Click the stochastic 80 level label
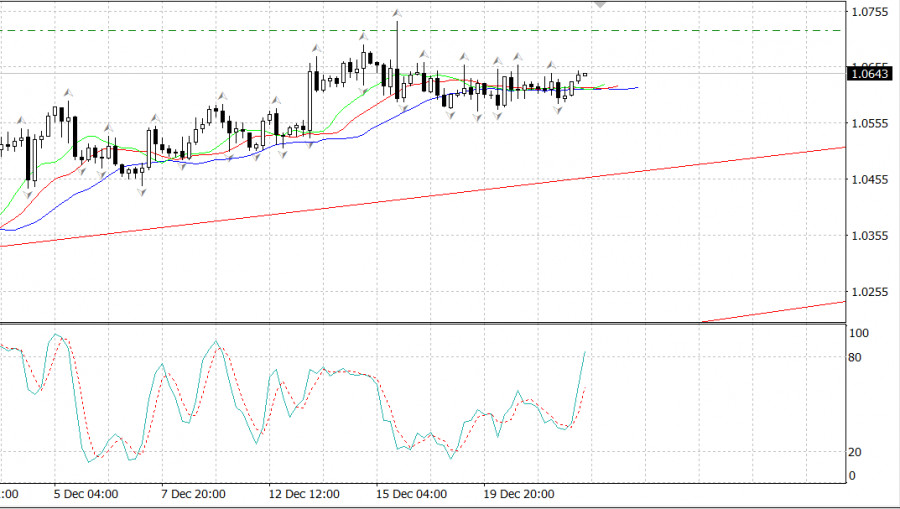The height and width of the screenshot is (509, 900). pos(856,357)
